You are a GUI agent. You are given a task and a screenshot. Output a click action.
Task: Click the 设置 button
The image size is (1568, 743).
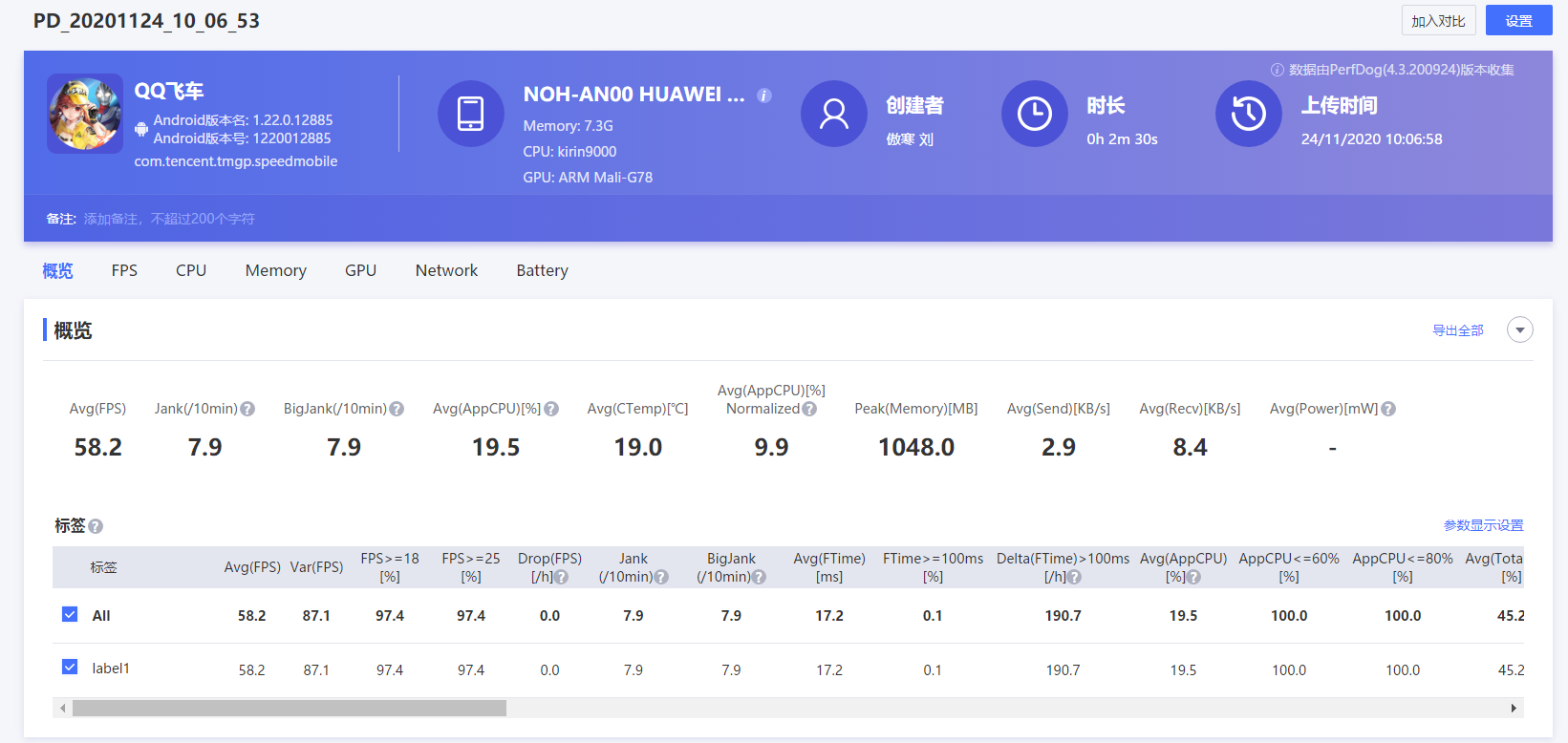coord(1519,20)
